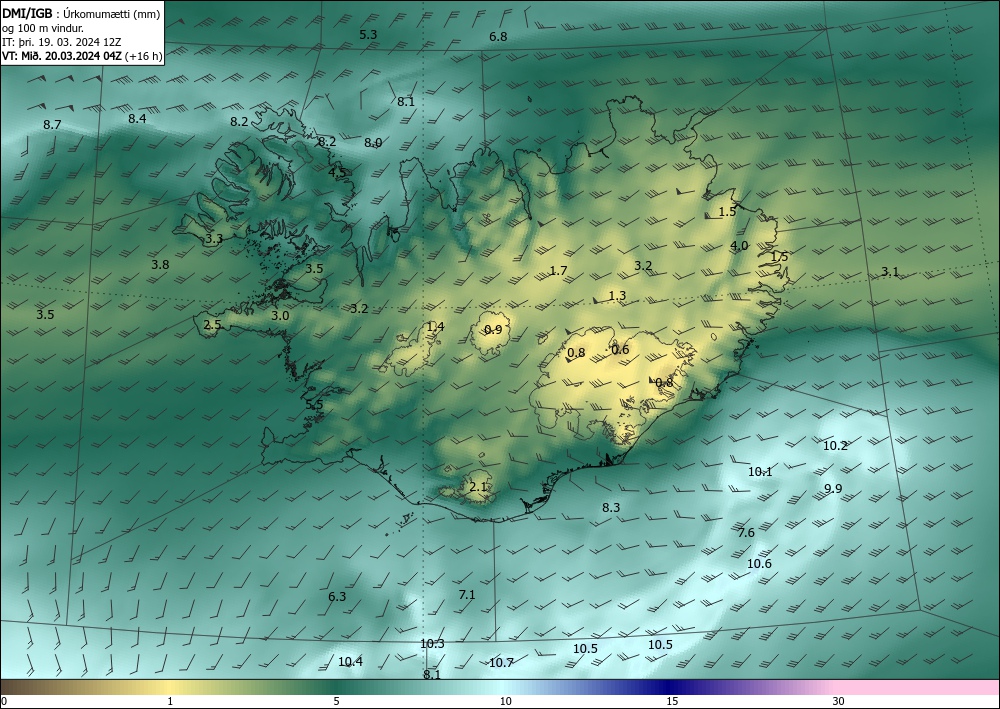
Task: Click the 2.5 value on the peninsula tip
Action: click(x=212, y=325)
